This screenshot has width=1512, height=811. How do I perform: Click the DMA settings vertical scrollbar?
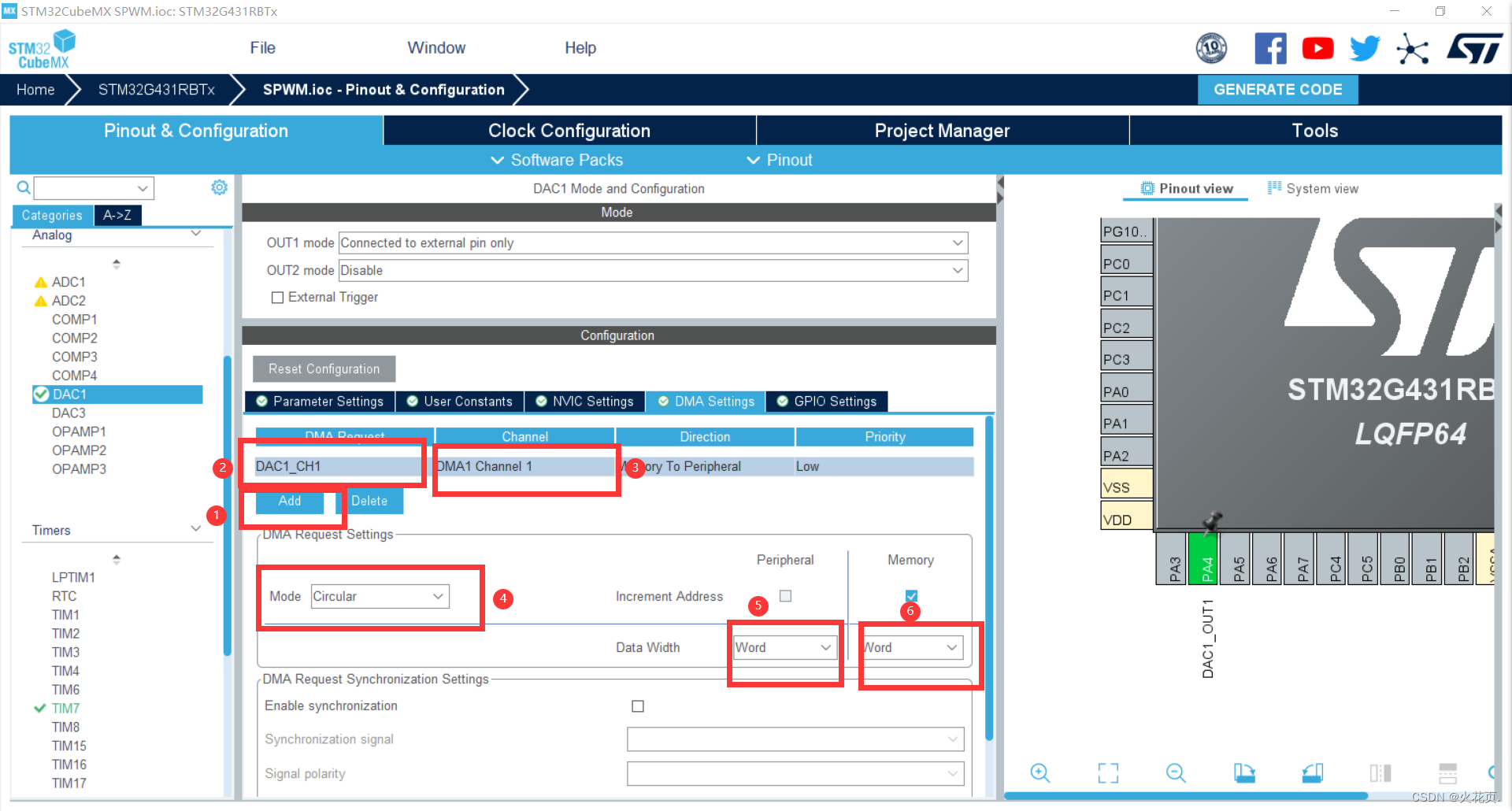(x=989, y=579)
